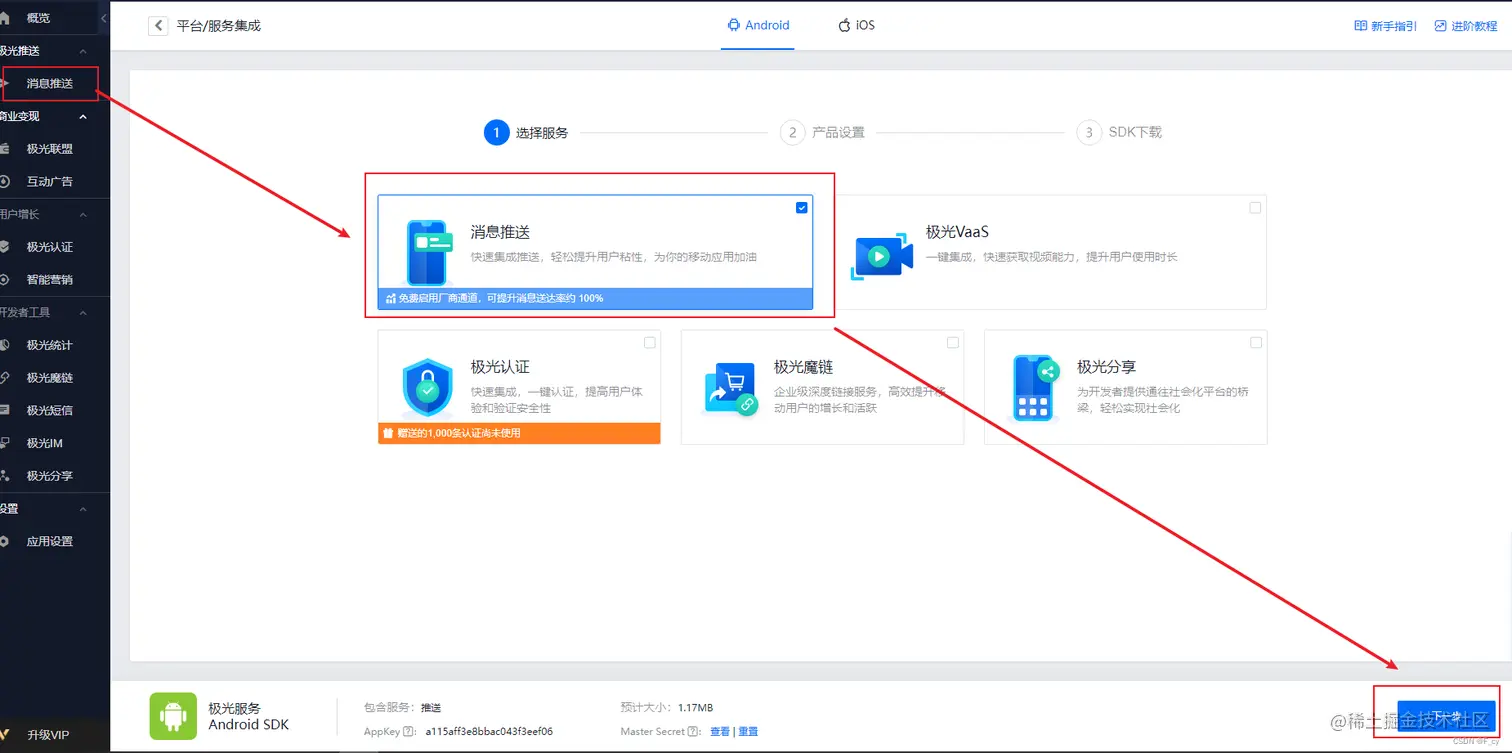The height and width of the screenshot is (753, 1512).
Task: Check the 极光分享 card checkbox
Action: (x=1256, y=343)
